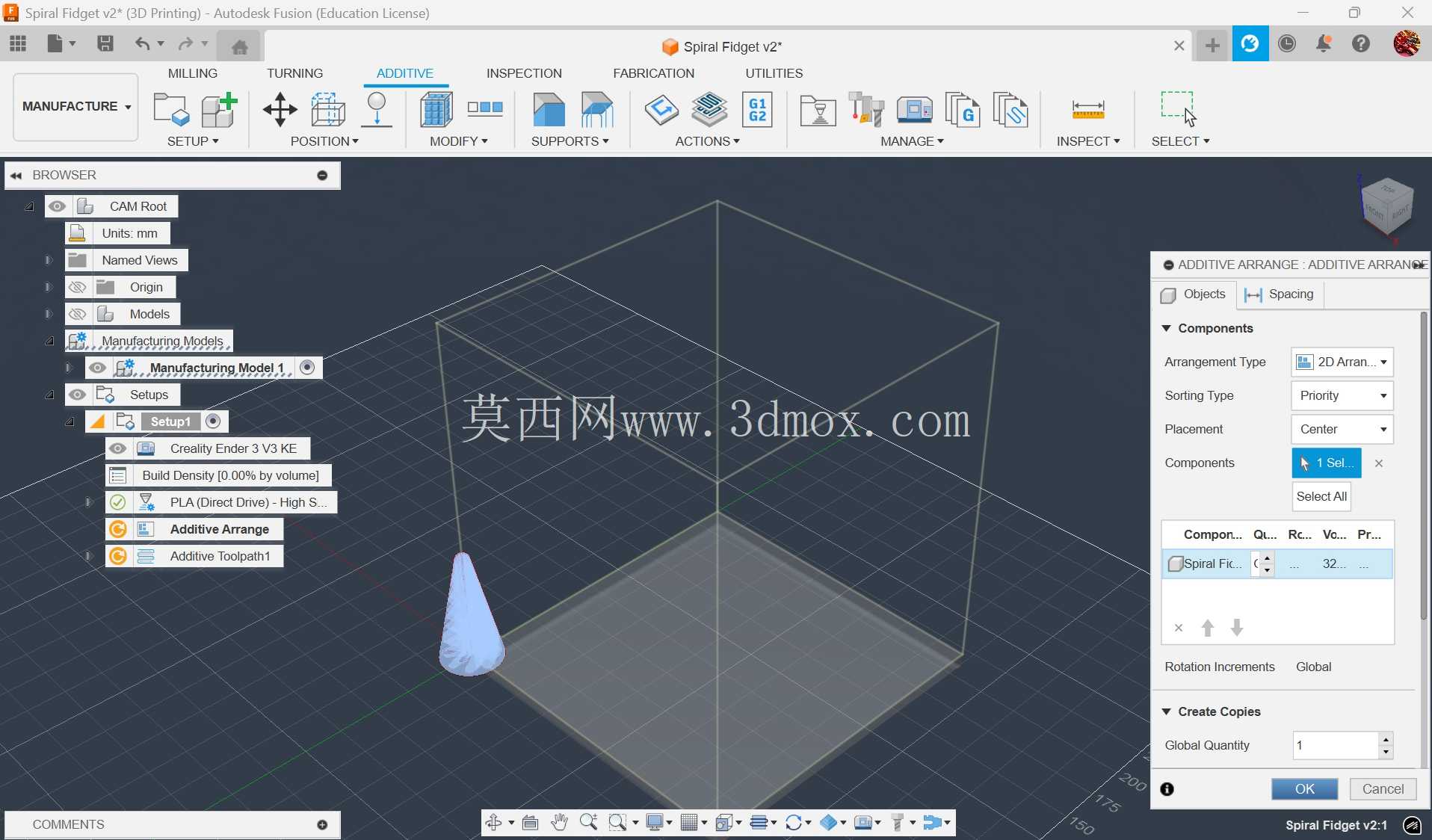This screenshot has width=1432, height=840.
Task: Activate the Select tool icon
Action: pyautogui.click(x=1179, y=110)
